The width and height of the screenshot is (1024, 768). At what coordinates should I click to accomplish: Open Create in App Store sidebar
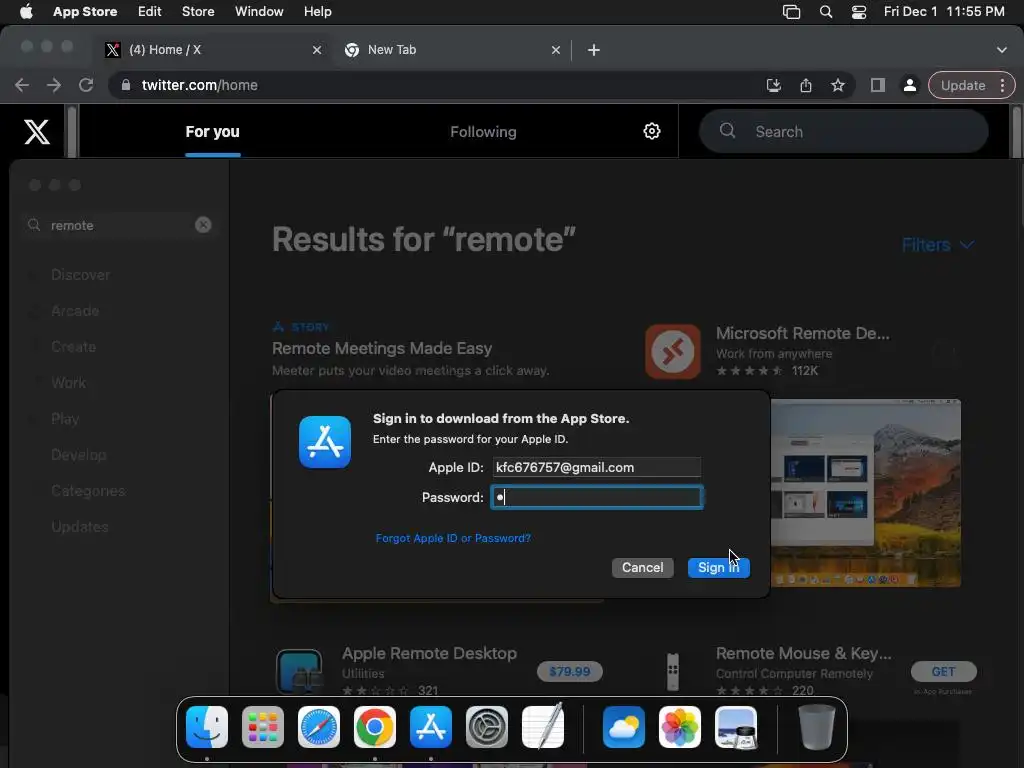(x=73, y=347)
